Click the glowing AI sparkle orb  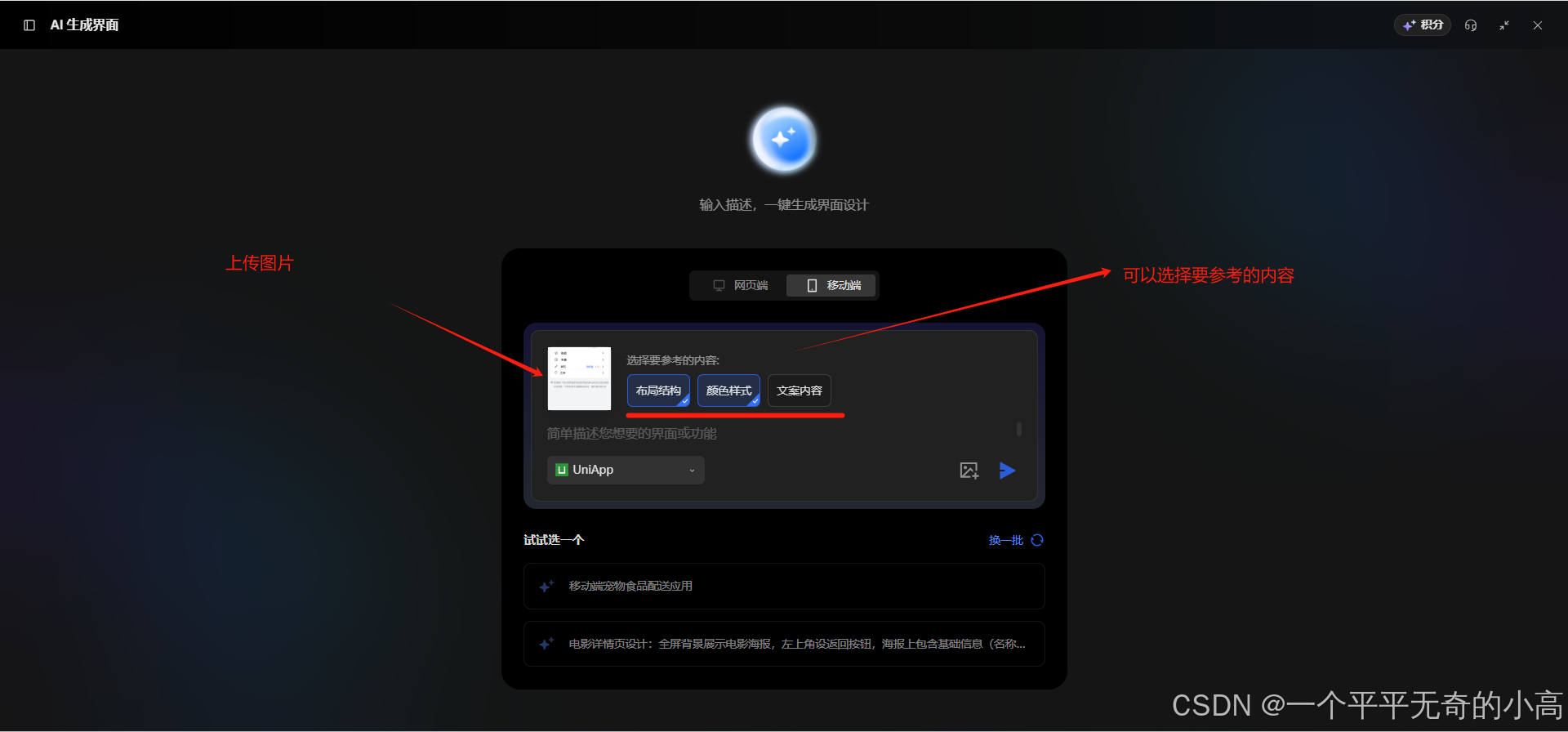[784, 140]
